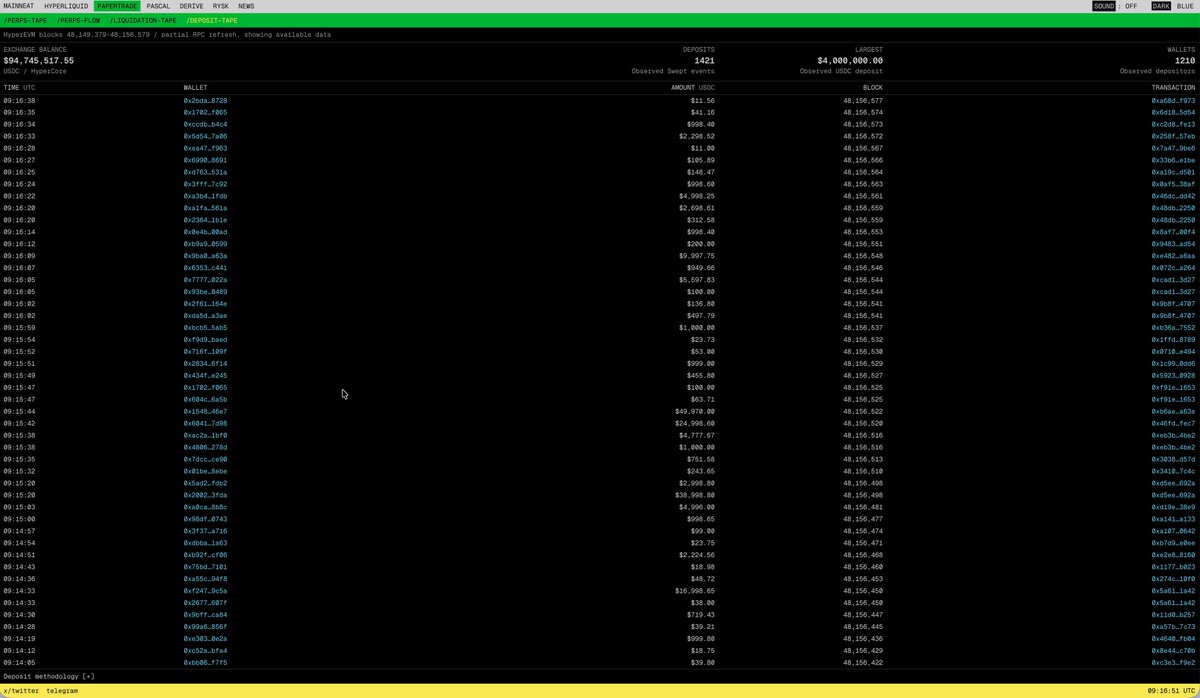This screenshot has height=698, width=1200.
Task: Click the WALLET column header
Action: coord(196,88)
